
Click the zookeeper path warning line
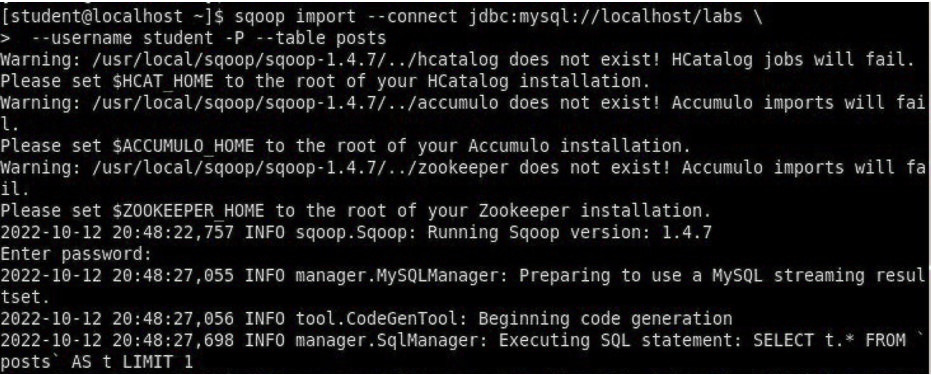point(463,178)
